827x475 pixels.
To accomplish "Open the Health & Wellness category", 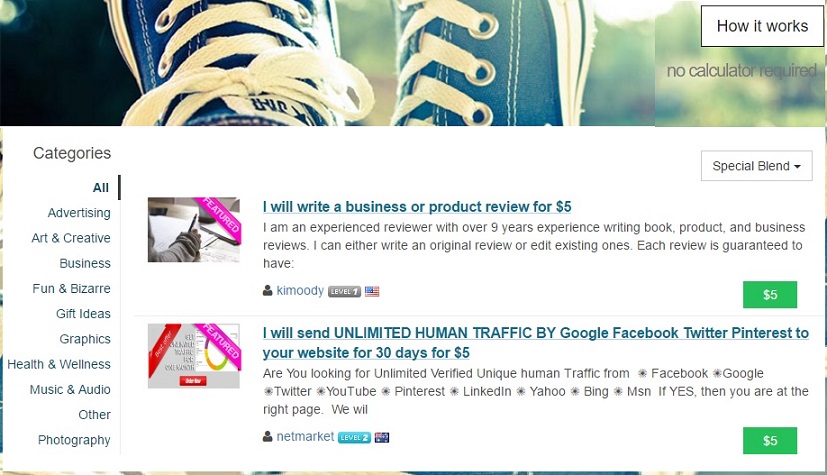I will coord(59,364).
